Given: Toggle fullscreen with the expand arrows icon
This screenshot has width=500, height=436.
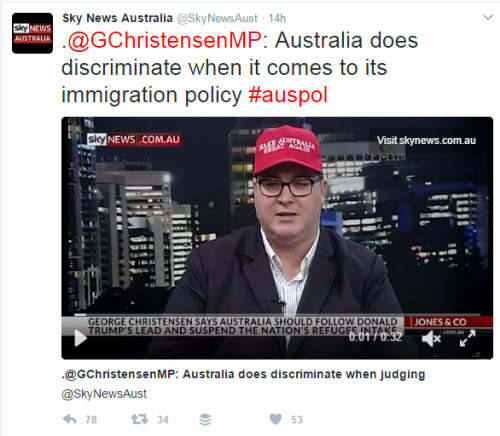Looking at the screenshot, I should click(467, 338).
